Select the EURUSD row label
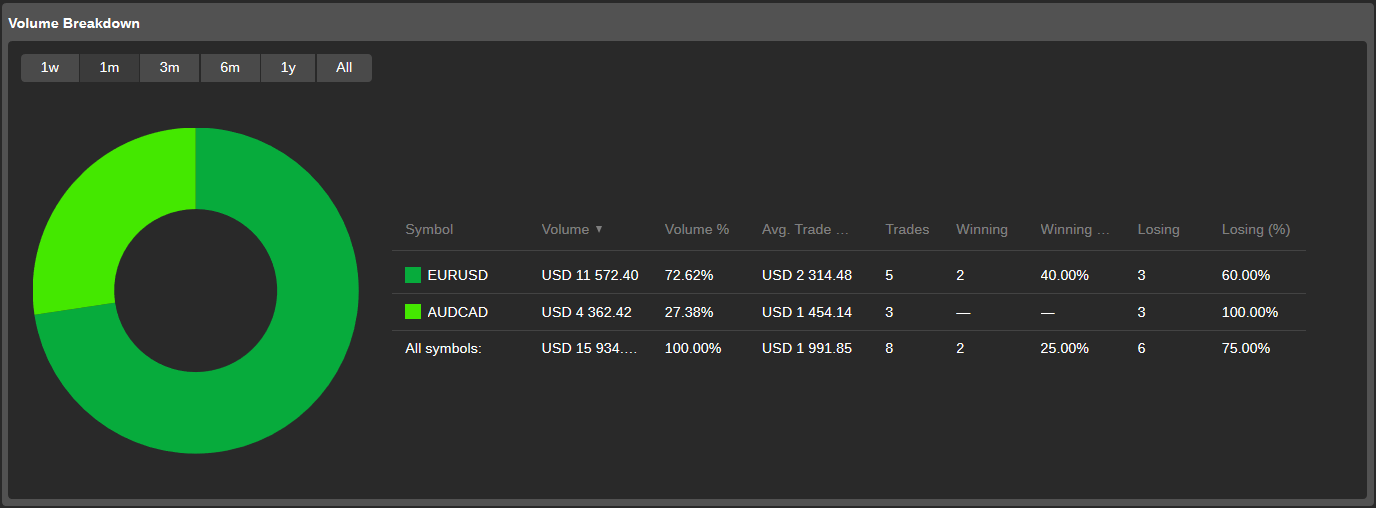 click(x=457, y=275)
